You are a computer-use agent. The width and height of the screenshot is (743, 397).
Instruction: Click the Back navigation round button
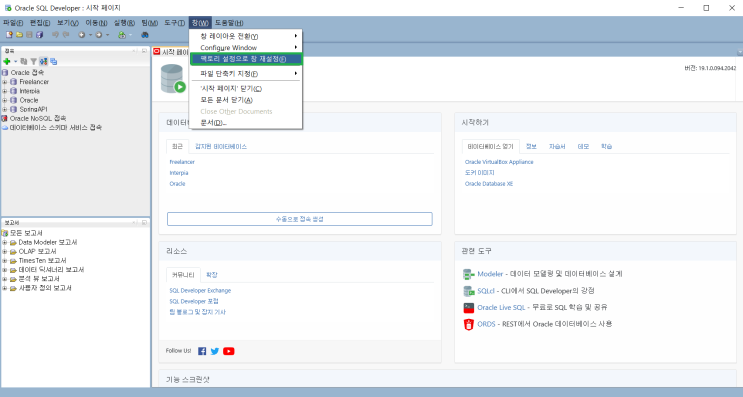point(82,35)
